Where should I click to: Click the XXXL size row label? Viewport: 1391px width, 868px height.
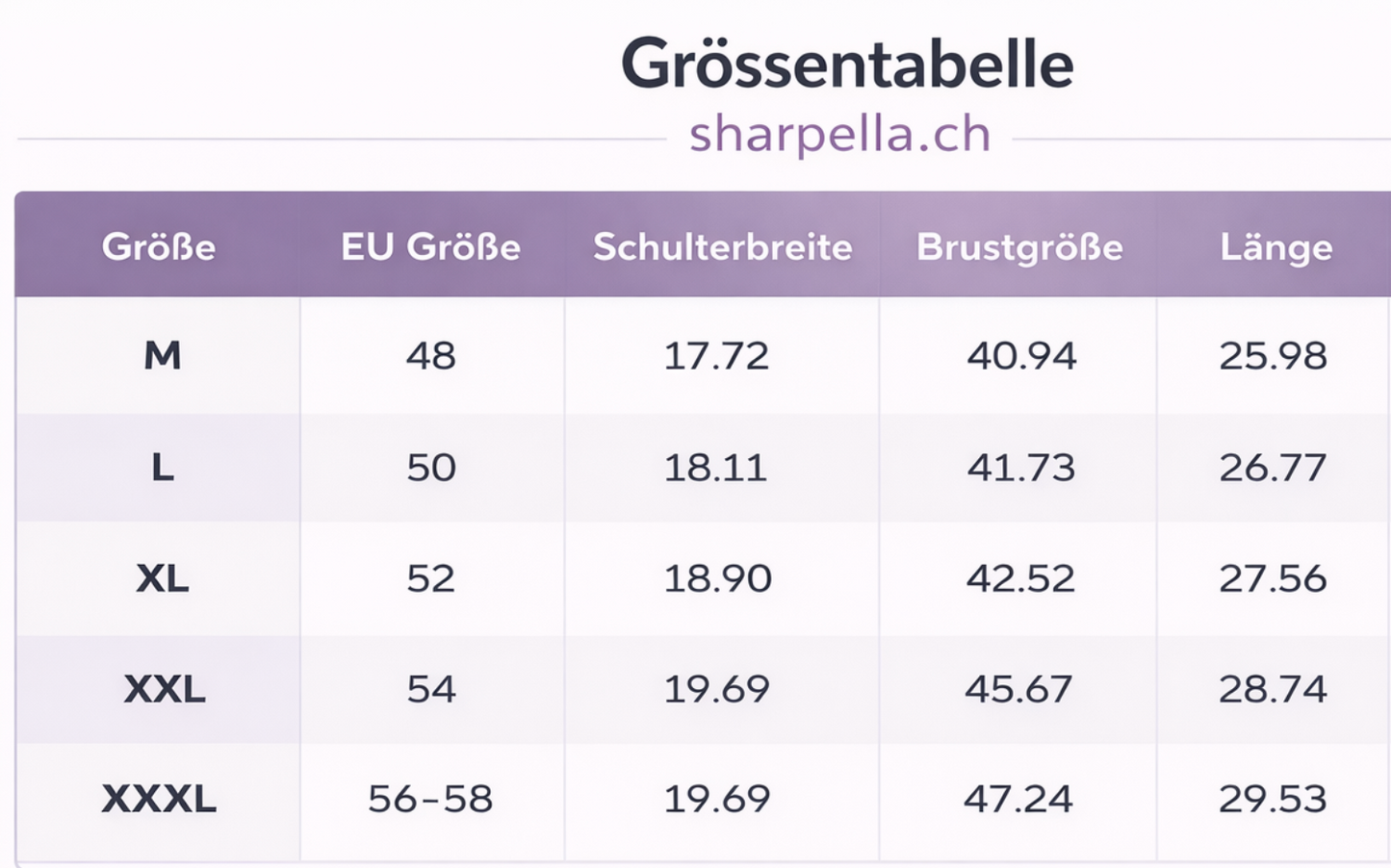(159, 799)
